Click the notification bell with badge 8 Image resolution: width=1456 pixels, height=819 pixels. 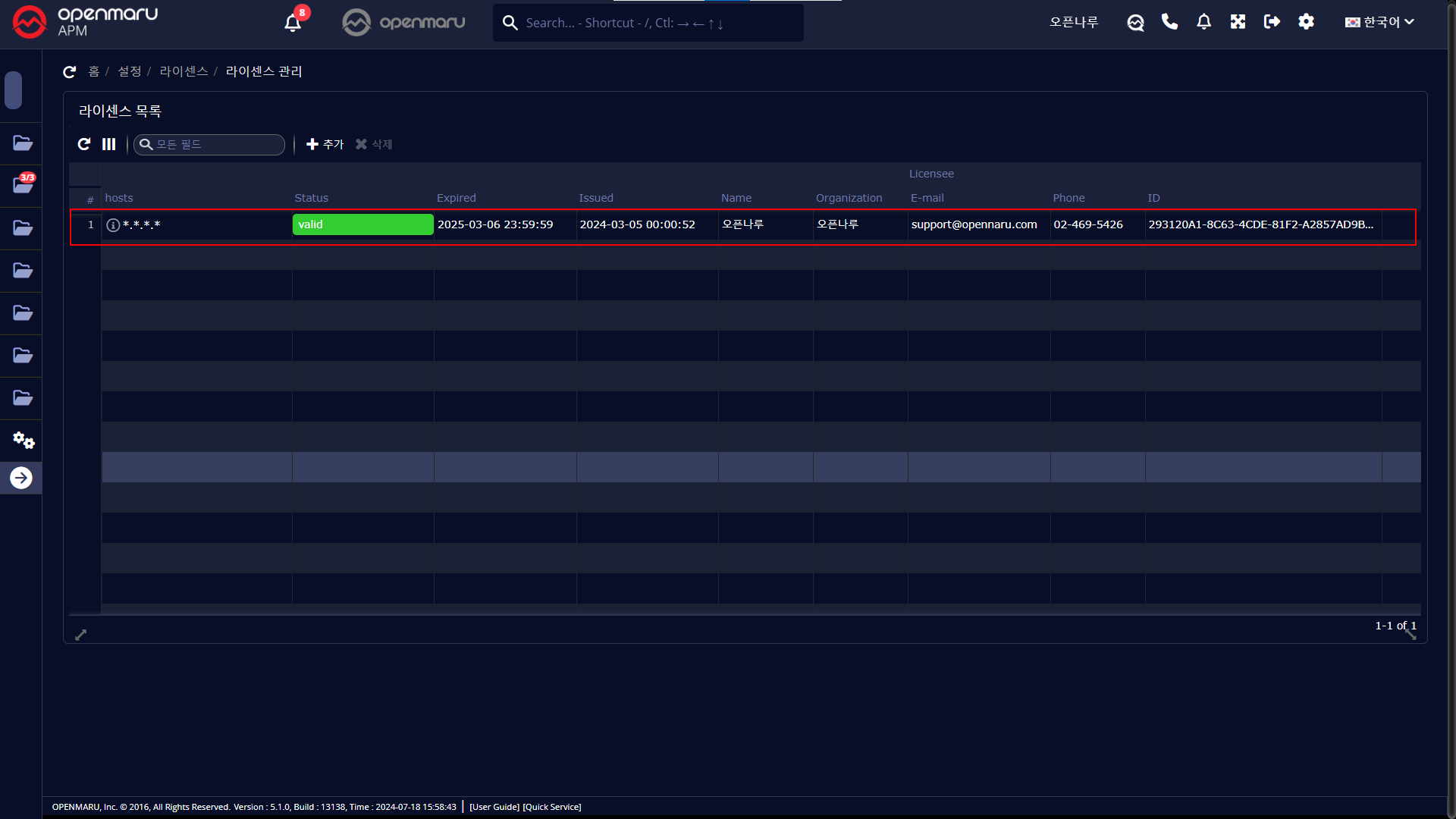tap(293, 23)
